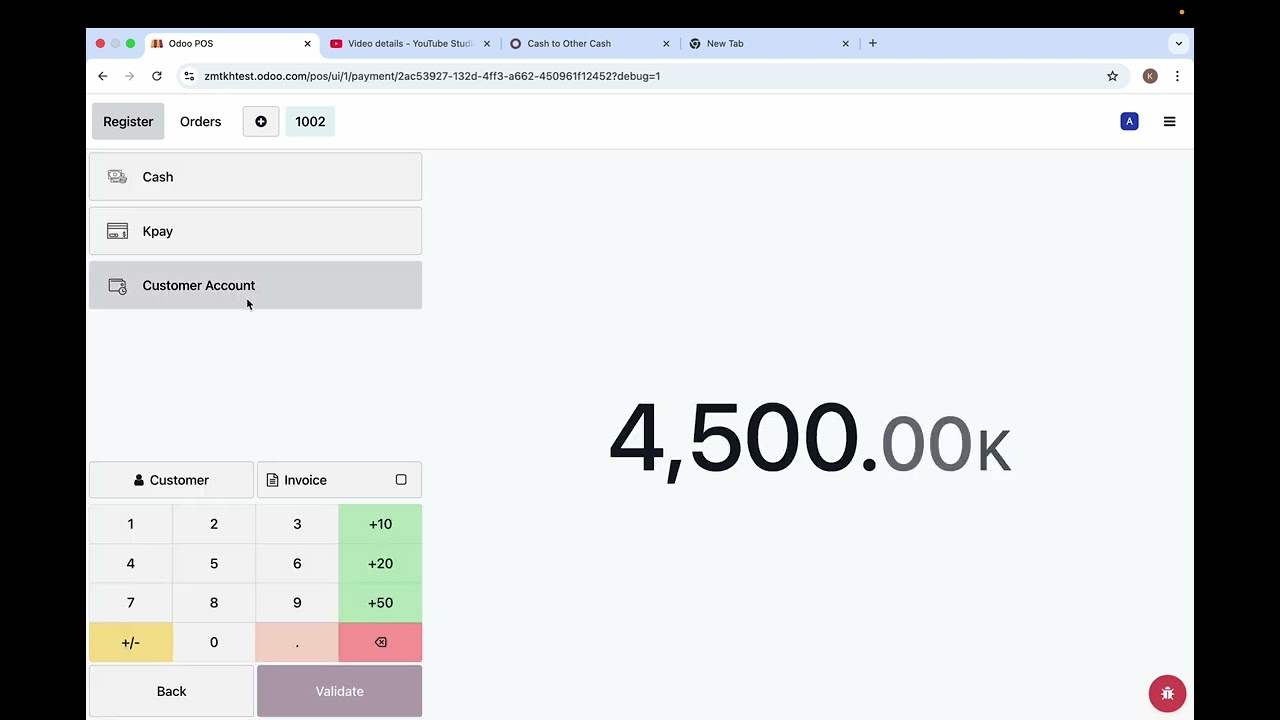1280x720 pixels.
Task: View site information icon in address bar
Action: pyautogui.click(x=189, y=76)
